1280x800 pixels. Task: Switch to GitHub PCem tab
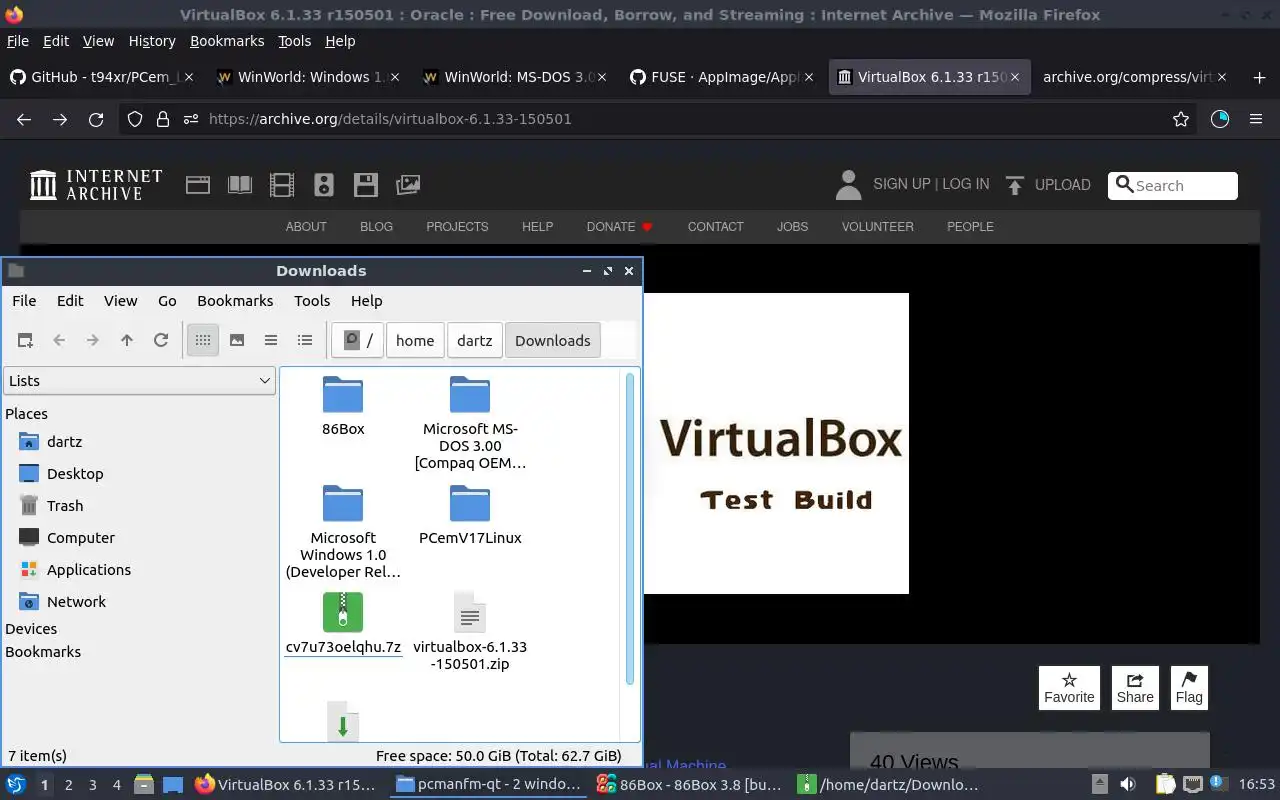pyautogui.click(x=104, y=77)
